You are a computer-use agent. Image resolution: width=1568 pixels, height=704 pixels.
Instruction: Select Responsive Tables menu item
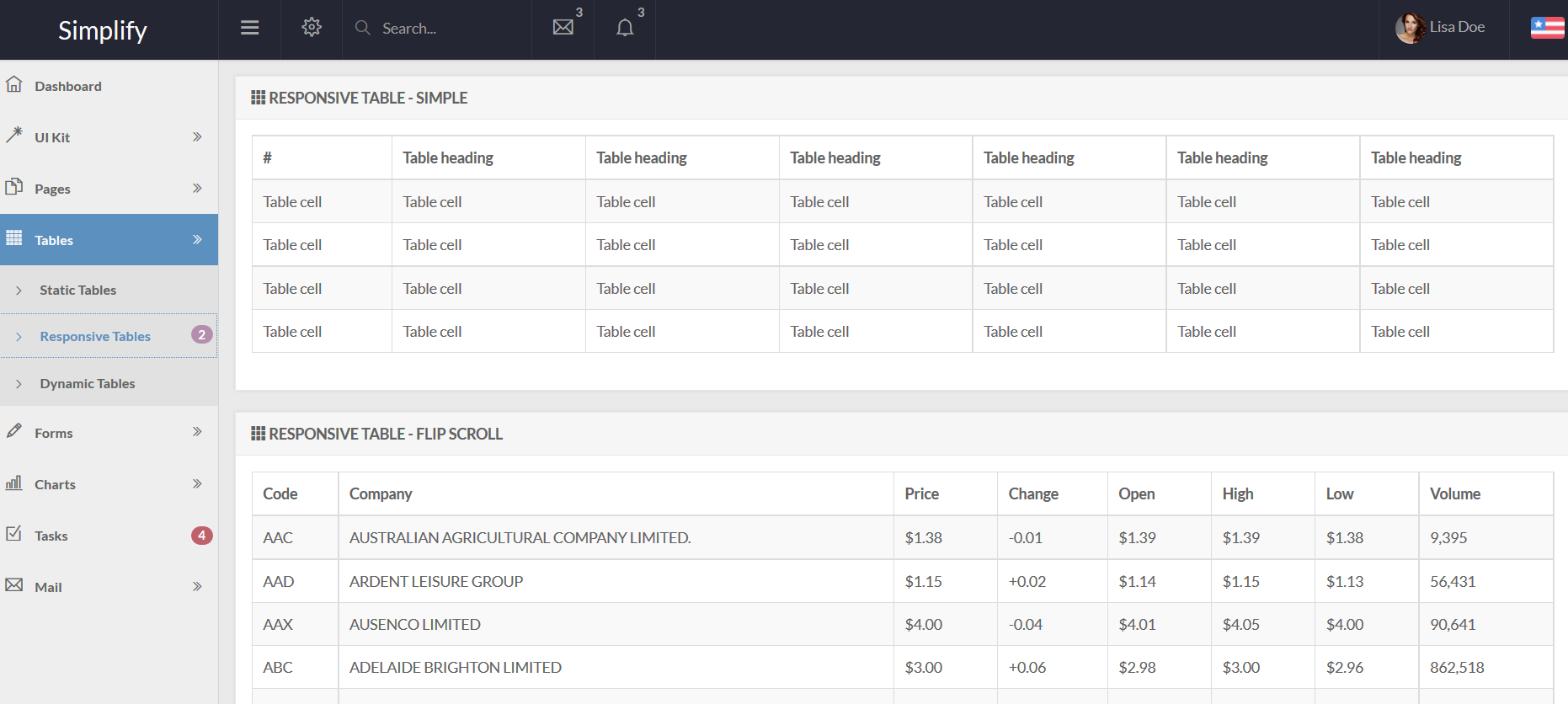coord(95,336)
